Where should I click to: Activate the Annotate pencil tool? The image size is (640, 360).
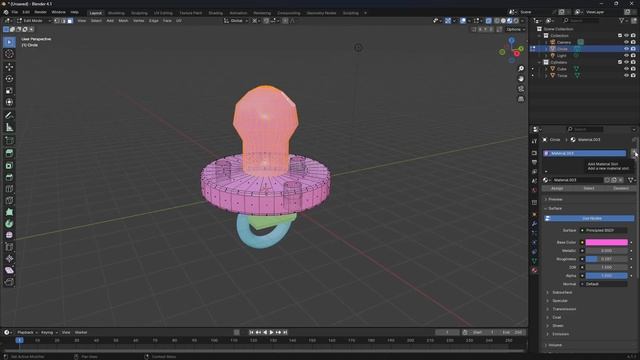pos(9,116)
